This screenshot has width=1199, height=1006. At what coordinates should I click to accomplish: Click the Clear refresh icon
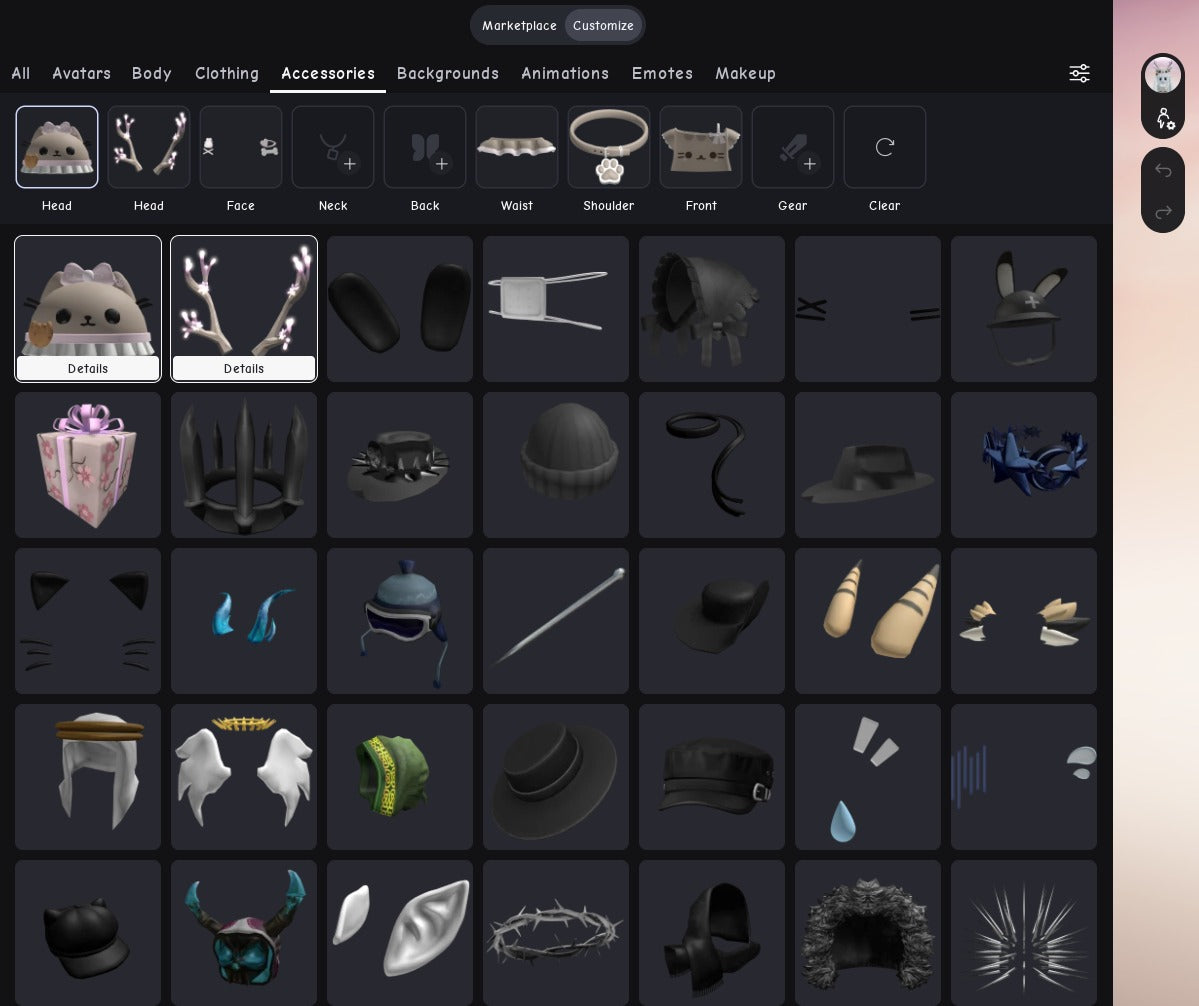click(884, 147)
